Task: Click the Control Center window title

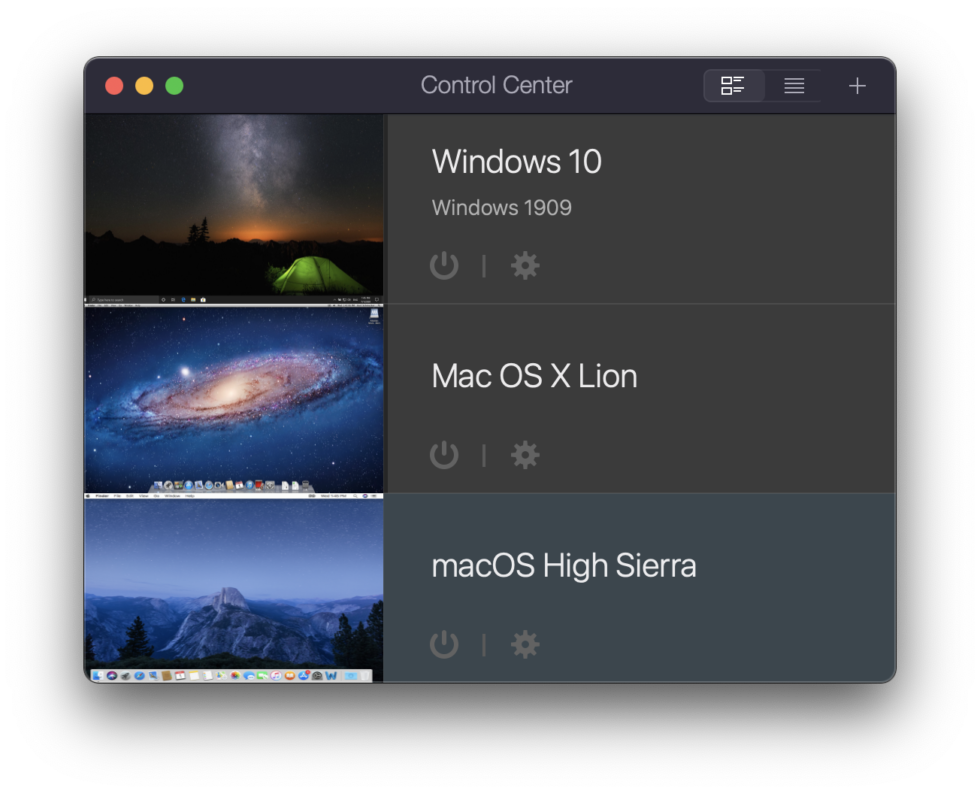Action: point(496,86)
